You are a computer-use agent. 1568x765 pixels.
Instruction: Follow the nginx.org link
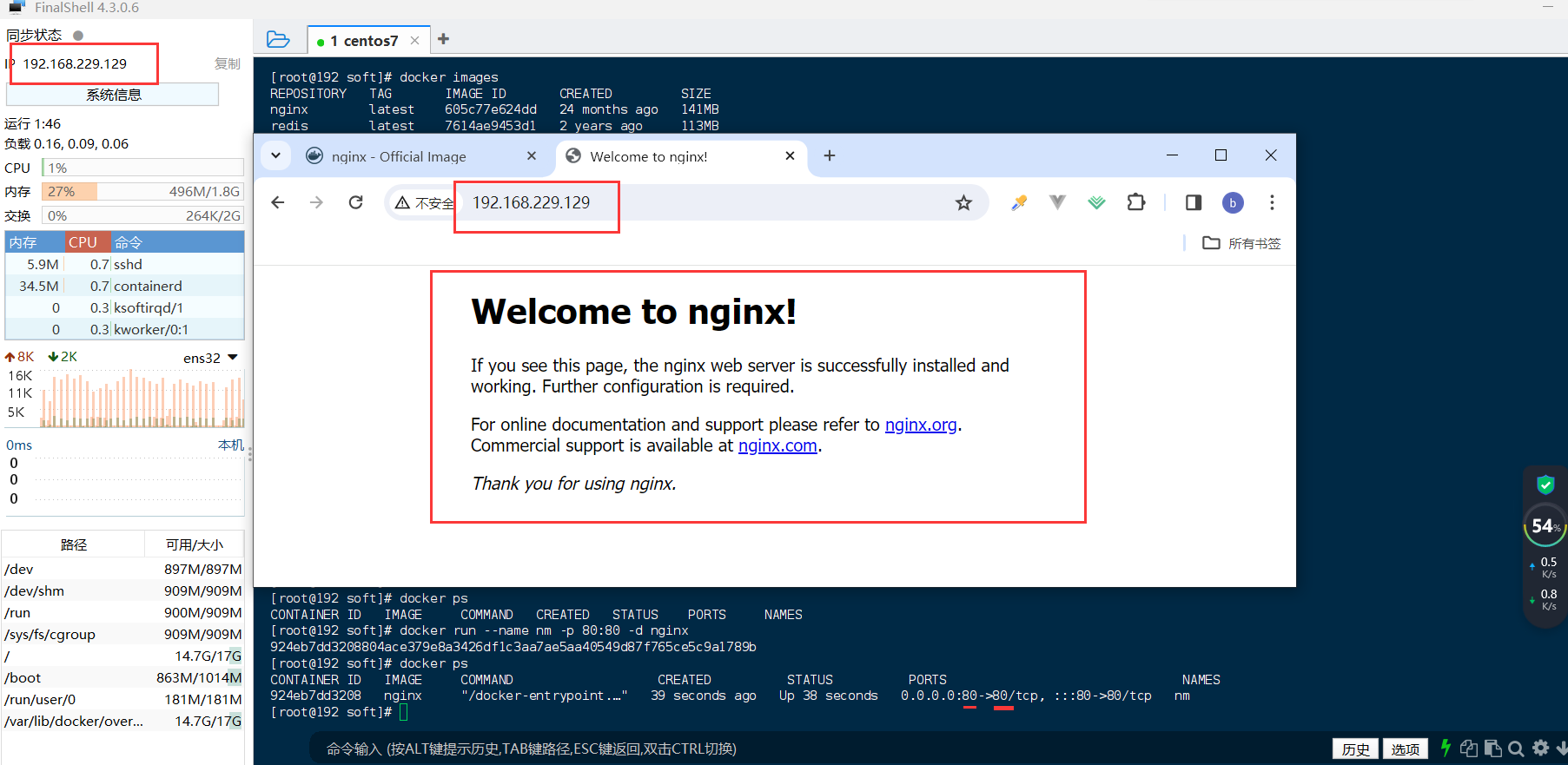point(921,425)
